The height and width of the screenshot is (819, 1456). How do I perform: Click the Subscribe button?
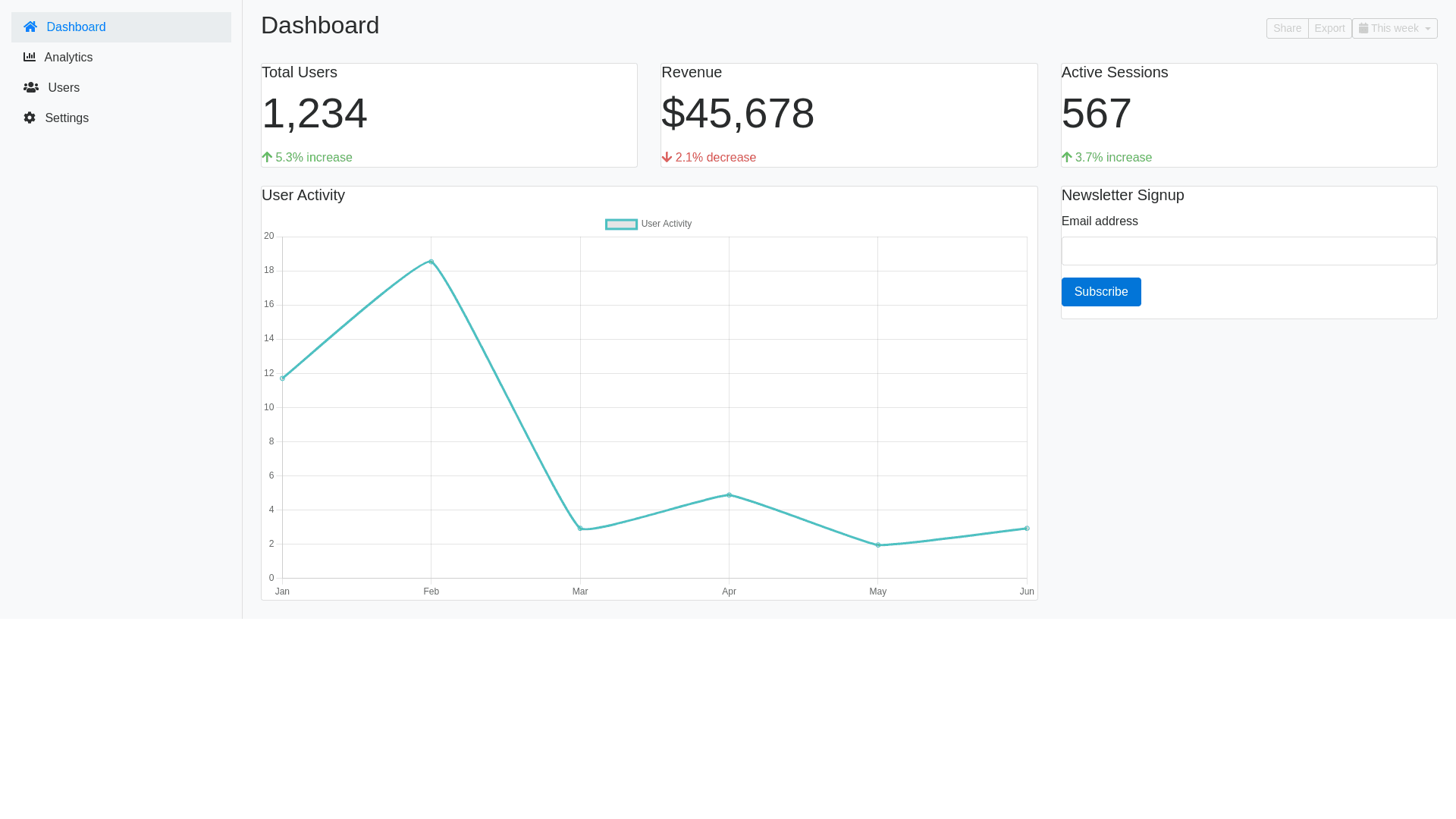click(x=1100, y=292)
